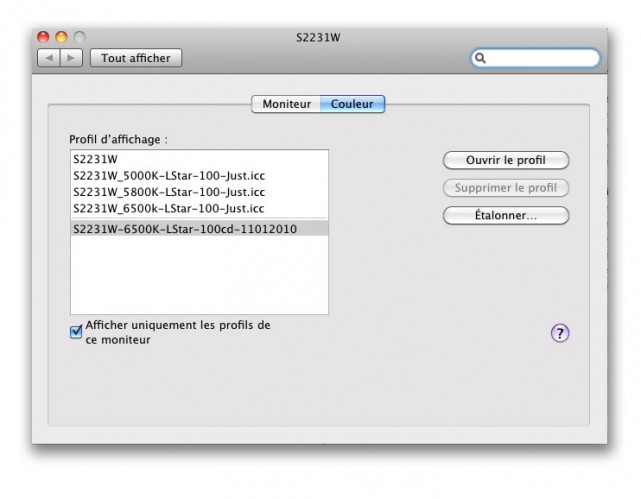Screen dimensions: 641x499
Task: Click Supprimer le profil button
Action: tap(506, 188)
